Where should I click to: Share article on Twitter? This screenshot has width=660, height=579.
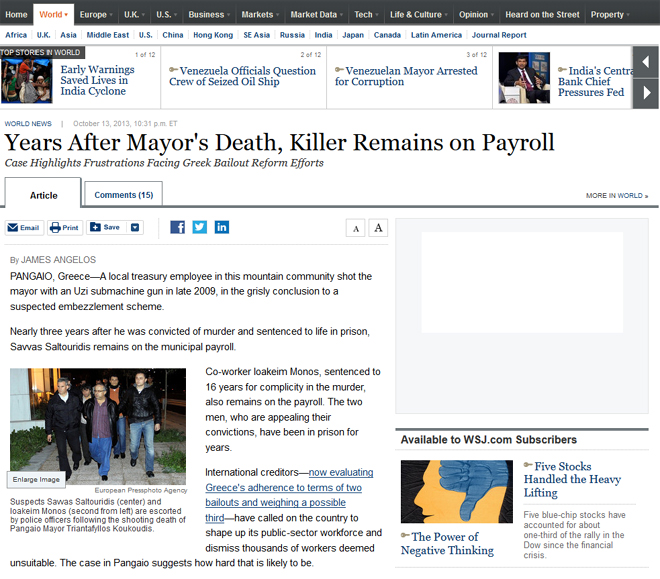[x=200, y=227]
